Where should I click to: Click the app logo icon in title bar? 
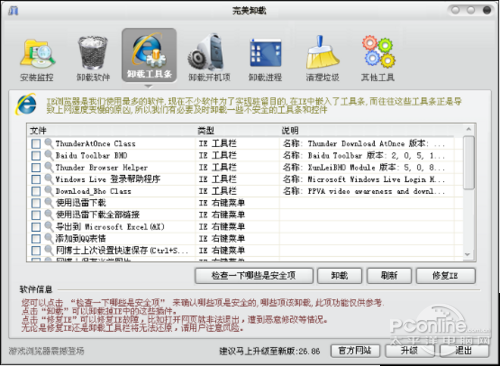tap(13, 10)
